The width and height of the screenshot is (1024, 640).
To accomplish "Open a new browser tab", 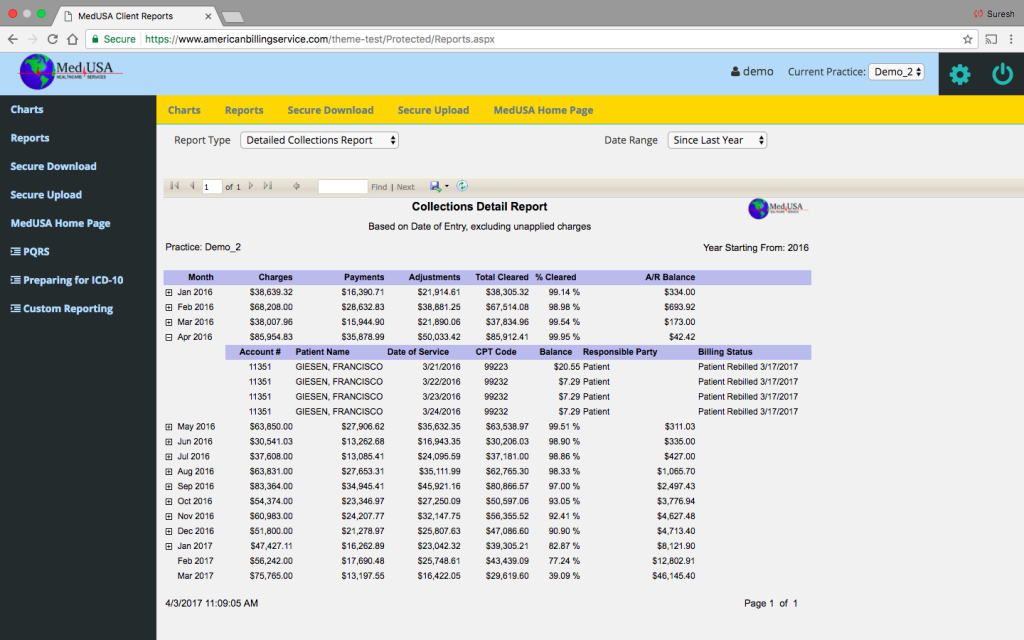I will click(x=232, y=17).
